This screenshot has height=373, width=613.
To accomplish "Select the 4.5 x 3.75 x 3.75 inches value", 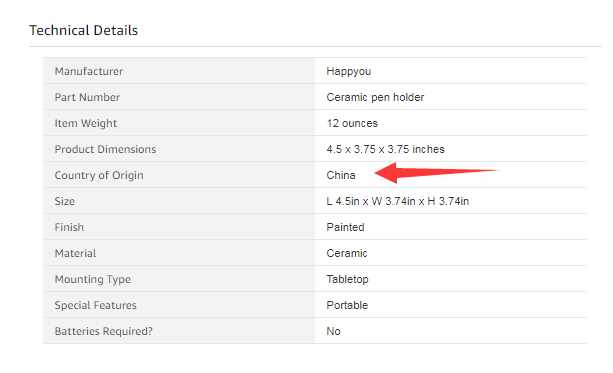I will tap(385, 149).
